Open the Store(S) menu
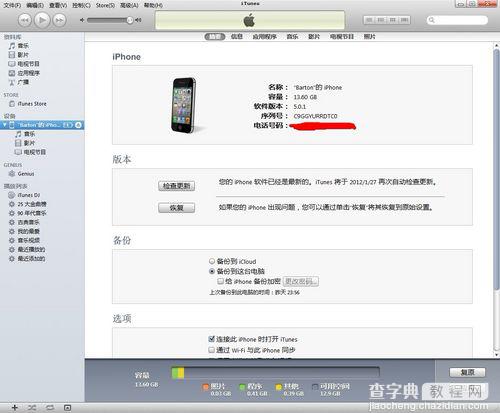This screenshot has height=413, width=500. click(x=105, y=5)
